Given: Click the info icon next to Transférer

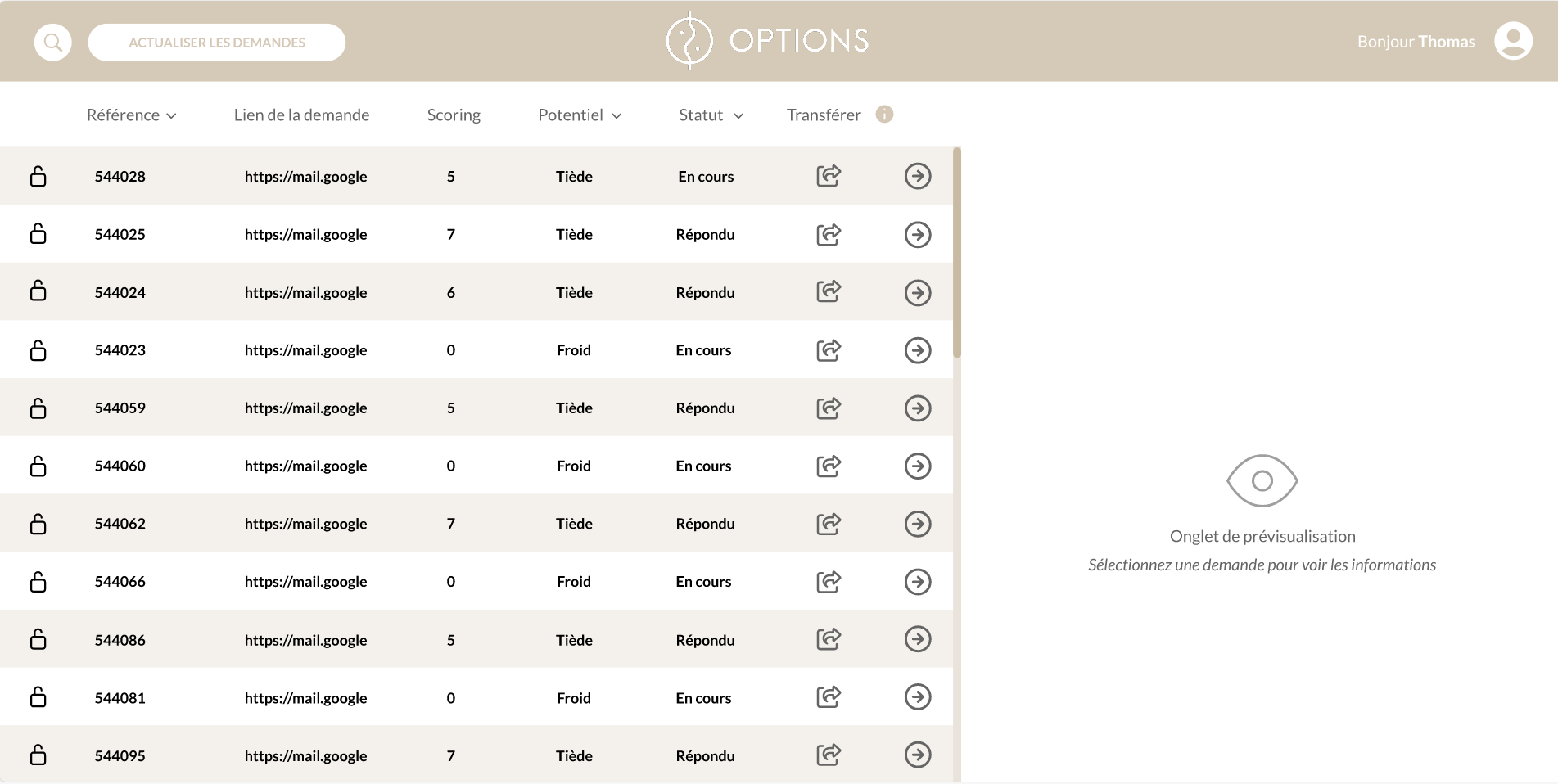Looking at the screenshot, I should 884,115.
